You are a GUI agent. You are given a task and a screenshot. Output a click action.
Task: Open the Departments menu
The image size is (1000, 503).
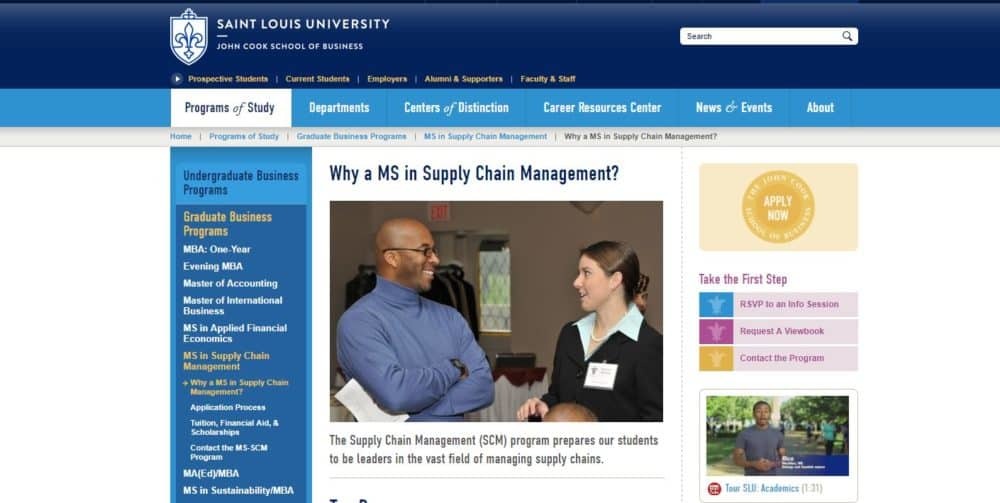(x=339, y=108)
